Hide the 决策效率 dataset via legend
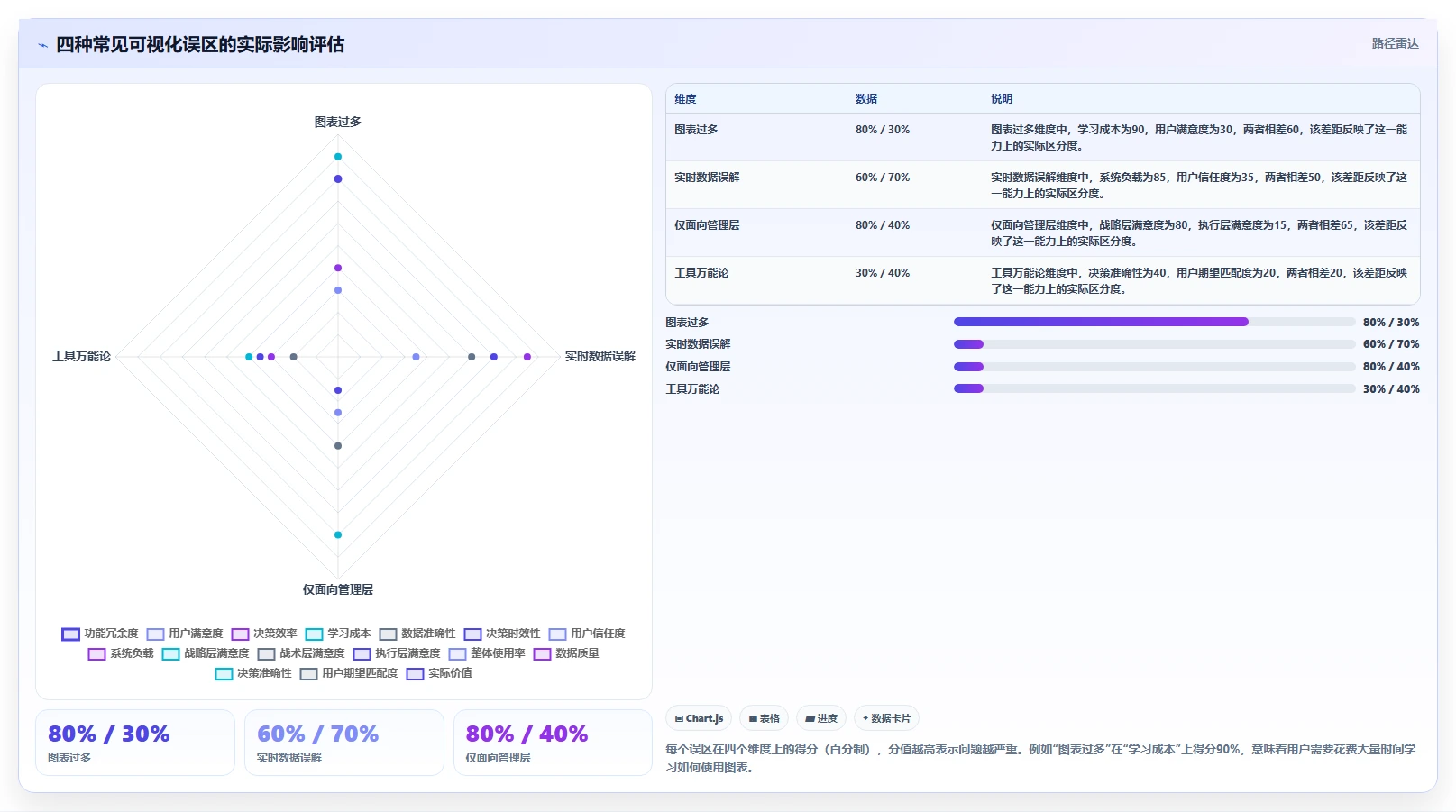The height and width of the screenshot is (812, 1456). coord(264,634)
